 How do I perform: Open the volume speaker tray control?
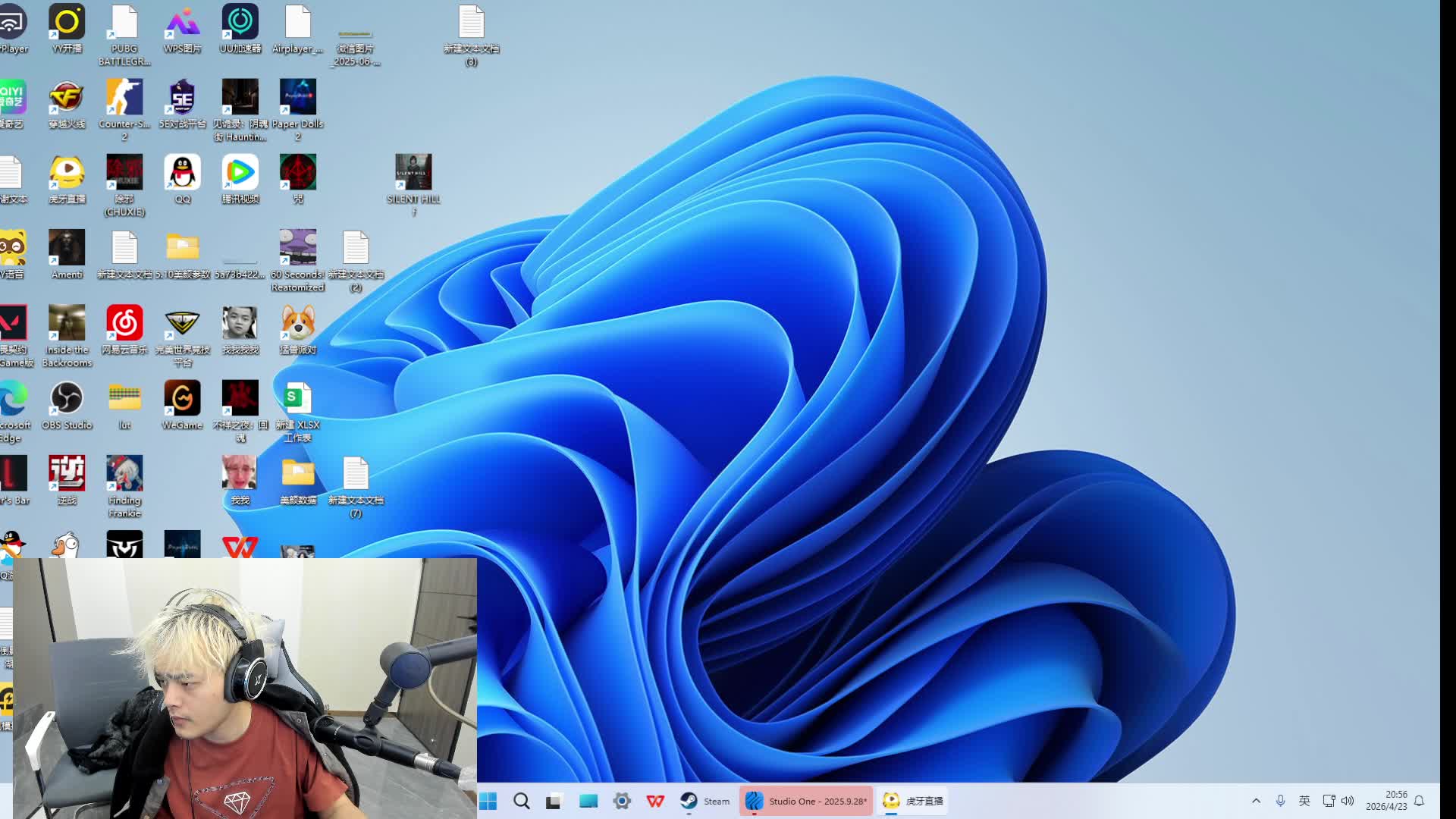(1348, 801)
